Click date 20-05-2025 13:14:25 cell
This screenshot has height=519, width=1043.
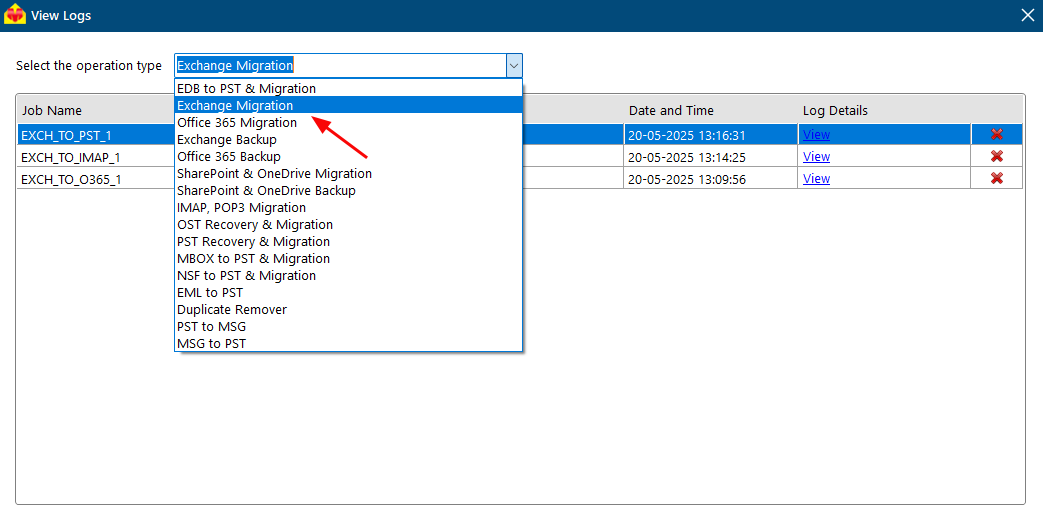[x=710, y=157]
